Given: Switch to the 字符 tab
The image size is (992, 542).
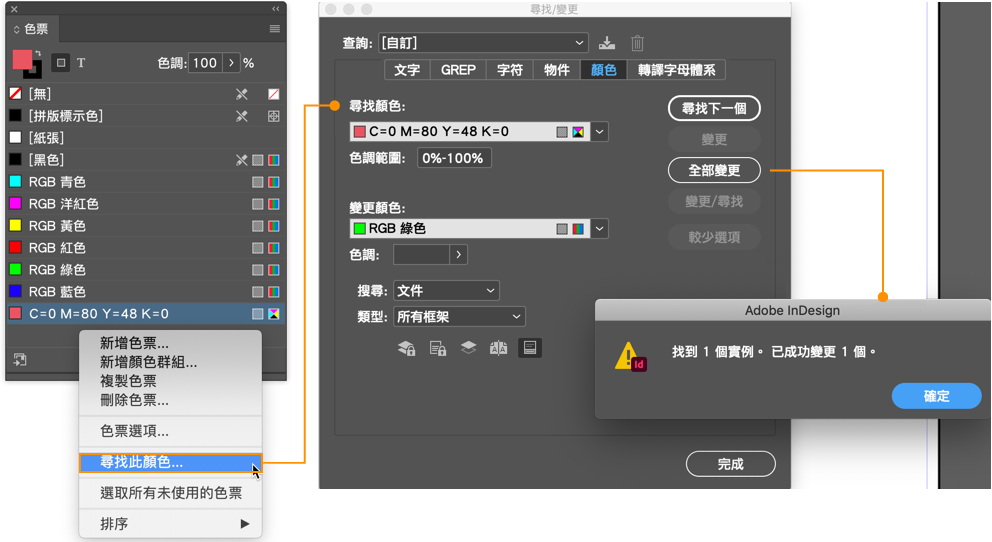Looking at the screenshot, I should click(510, 70).
